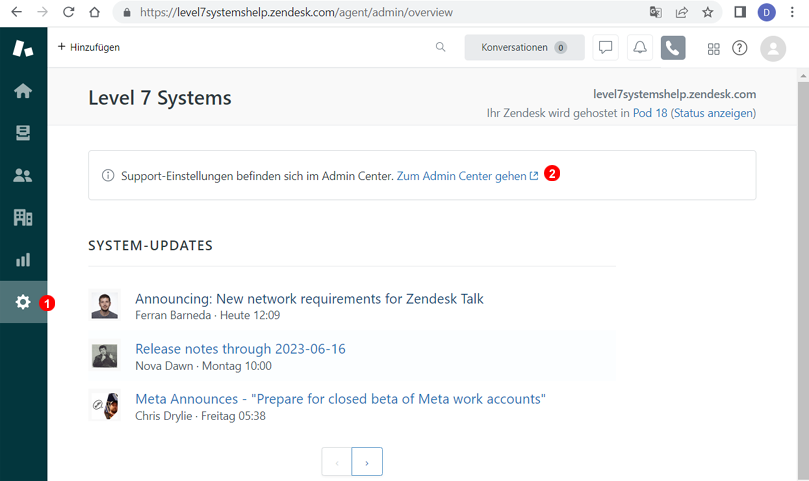The image size is (809, 481).
Task: Click the search magnifier icon
Action: pos(440,47)
